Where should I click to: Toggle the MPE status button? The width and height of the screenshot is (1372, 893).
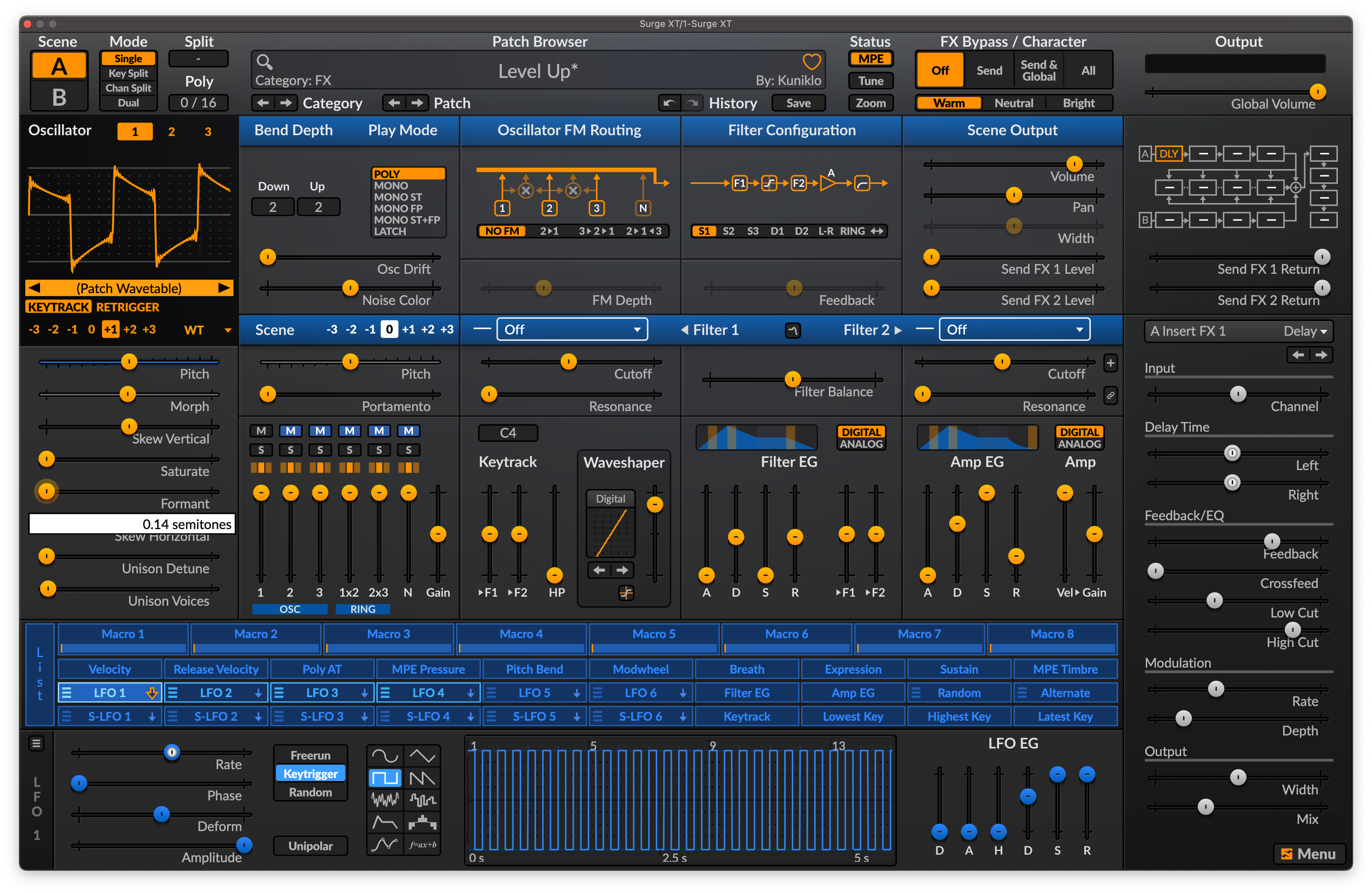pos(871,59)
